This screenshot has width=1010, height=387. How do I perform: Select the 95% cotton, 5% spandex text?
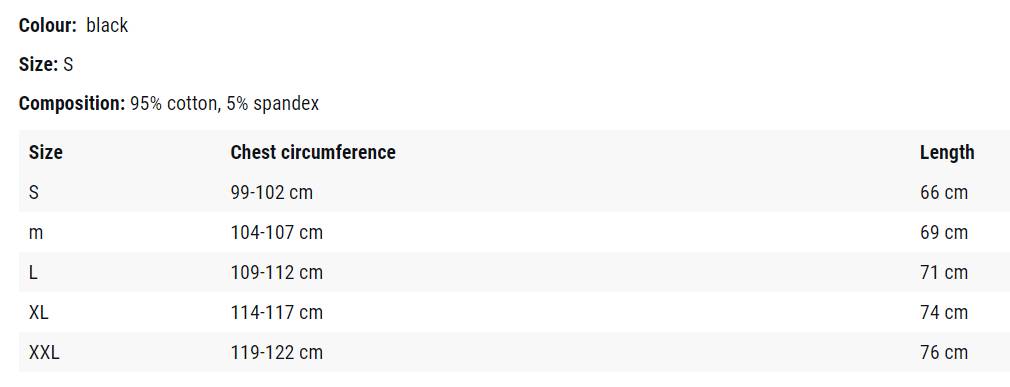click(x=225, y=104)
